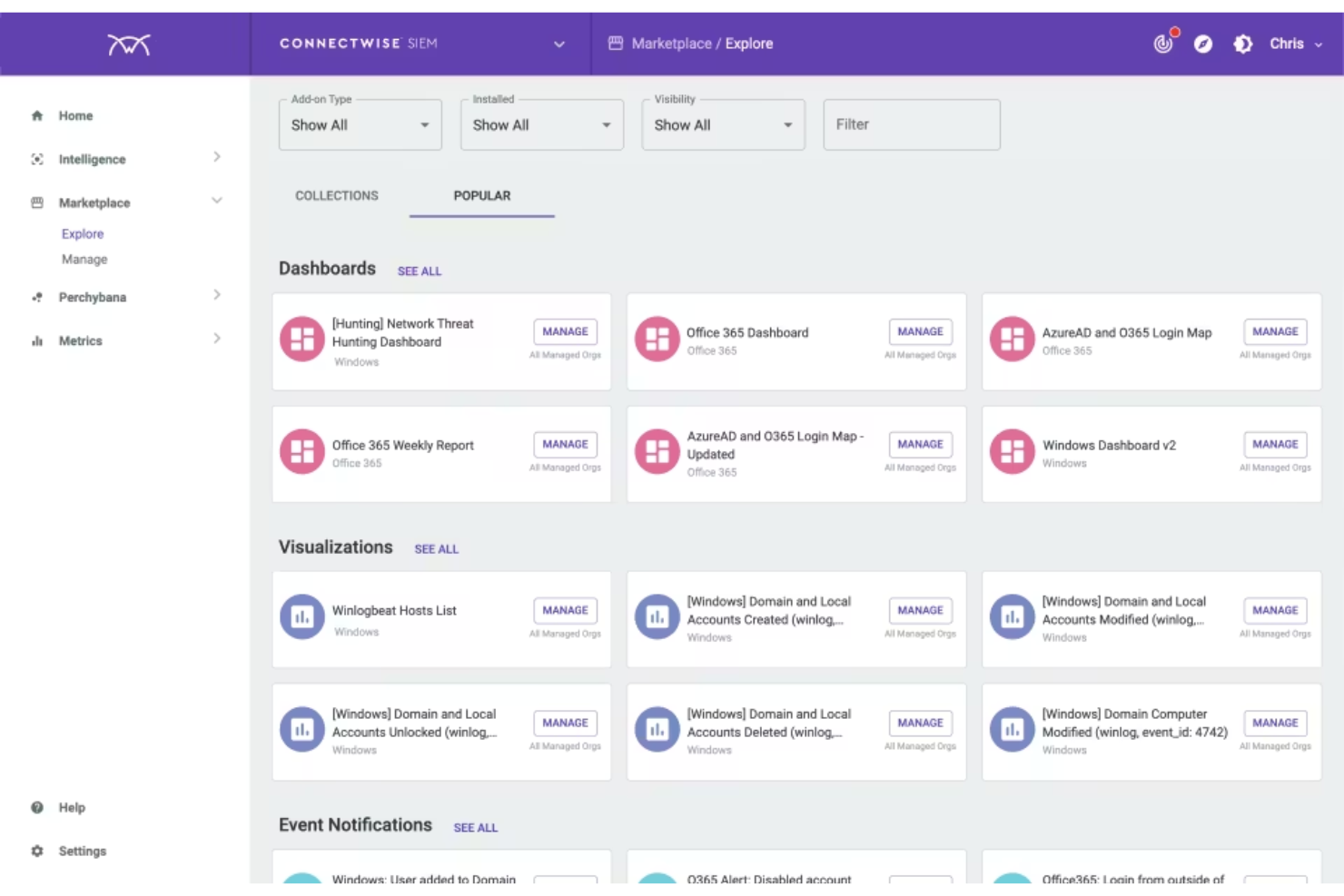Toggle the theme brightness icon
Image resolution: width=1344 pixels, height=896 pixels.
click(x=1243, y=44)
